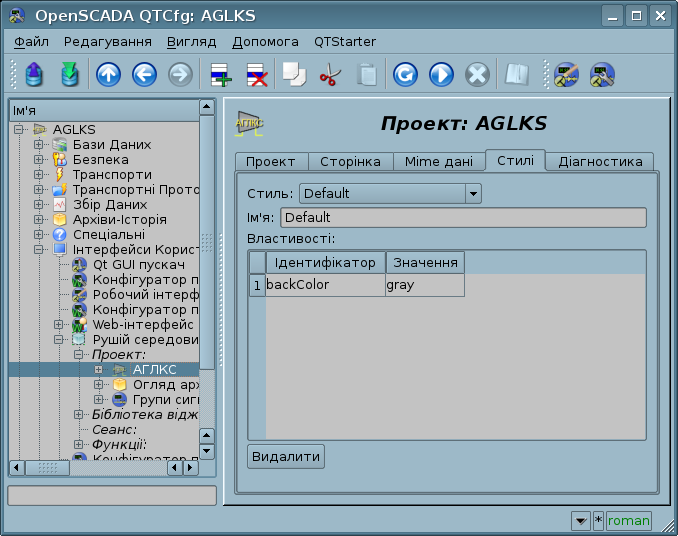Open the QTStarter menu
This screenshot has height=536, width=678.
[345, 41]
